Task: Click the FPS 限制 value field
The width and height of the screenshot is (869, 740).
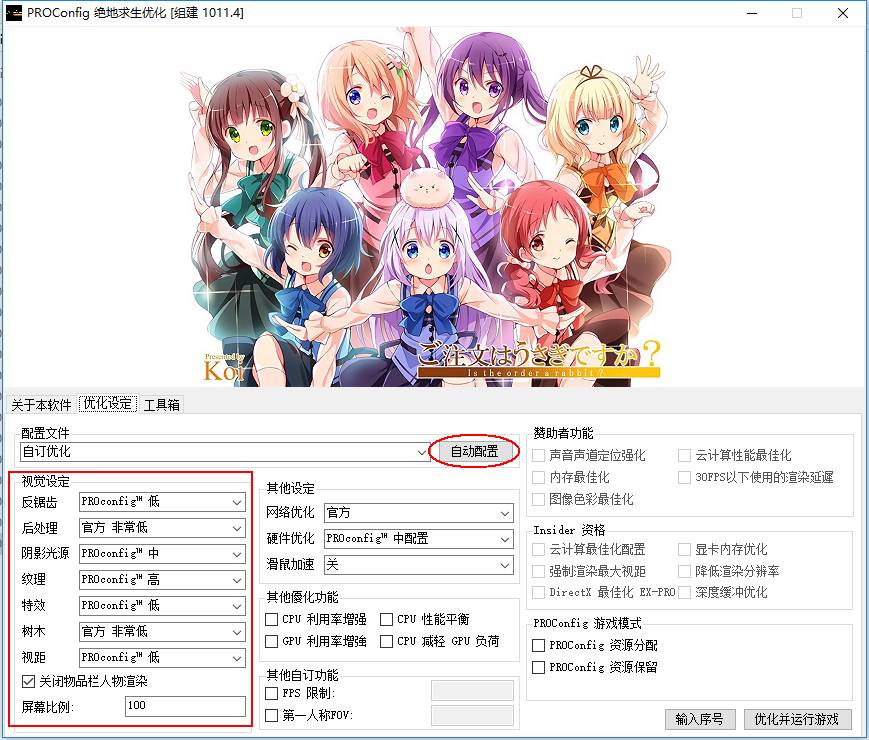Action: click(x=472, y=691)
